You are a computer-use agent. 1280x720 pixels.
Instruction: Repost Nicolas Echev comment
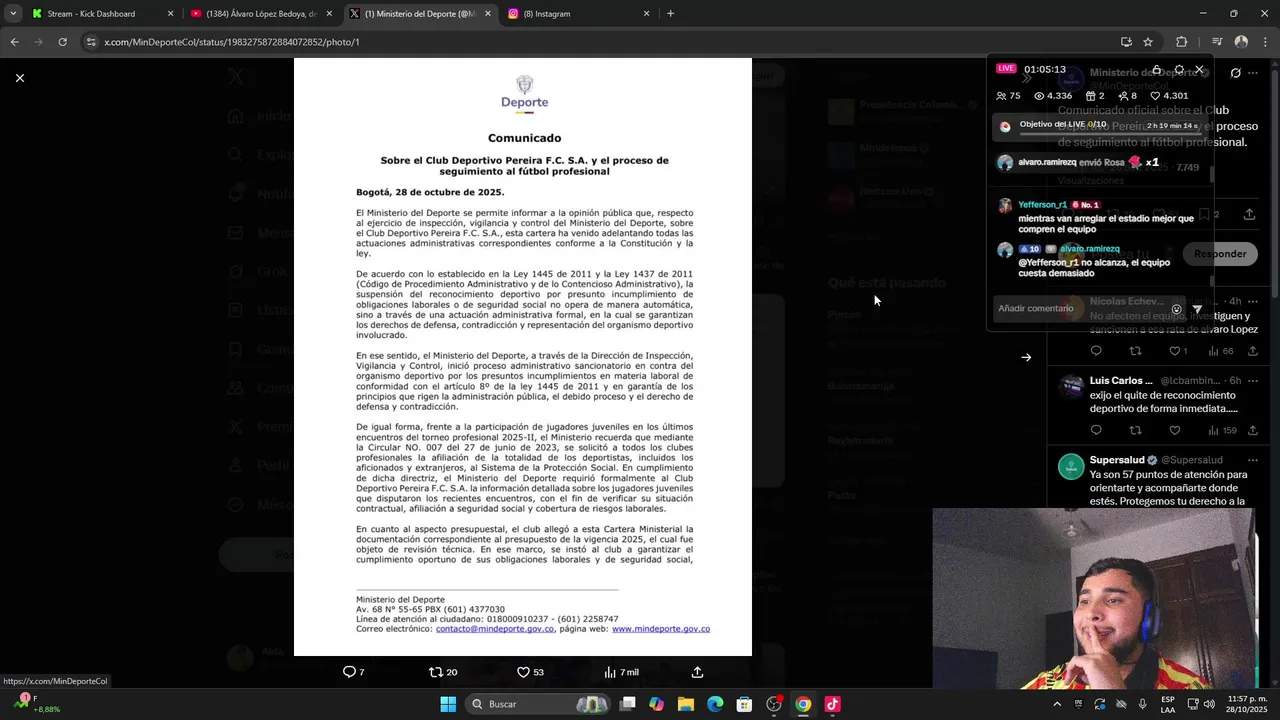1135,351
